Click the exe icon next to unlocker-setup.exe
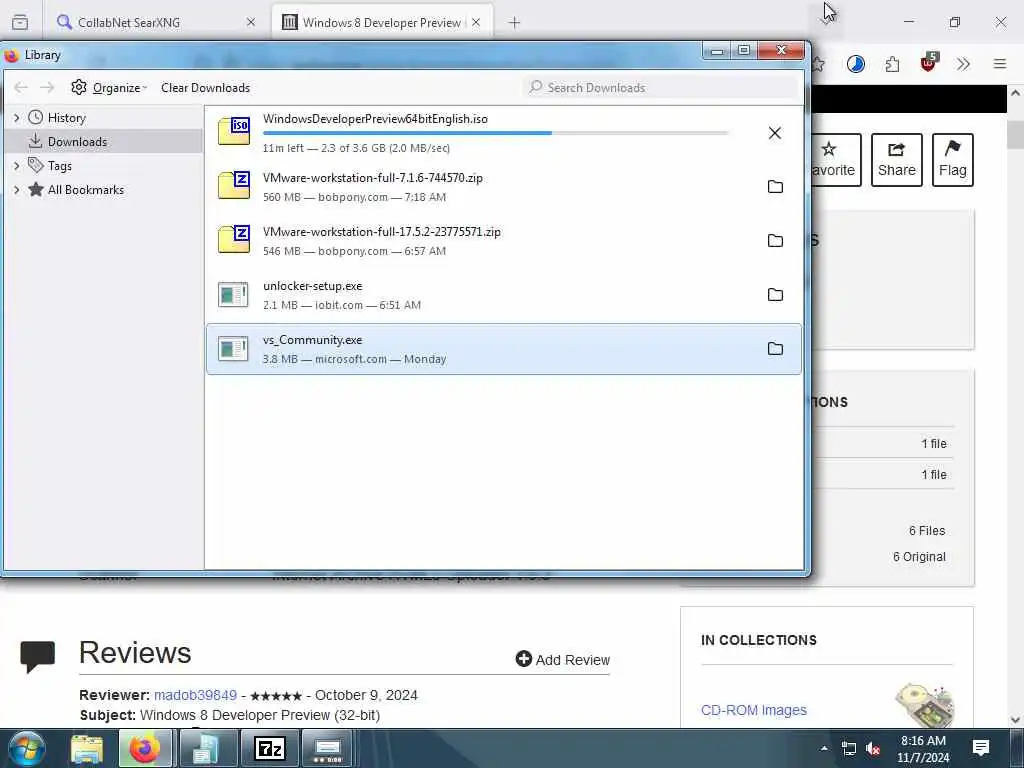The image size is (1024, 768). [233, 295]
